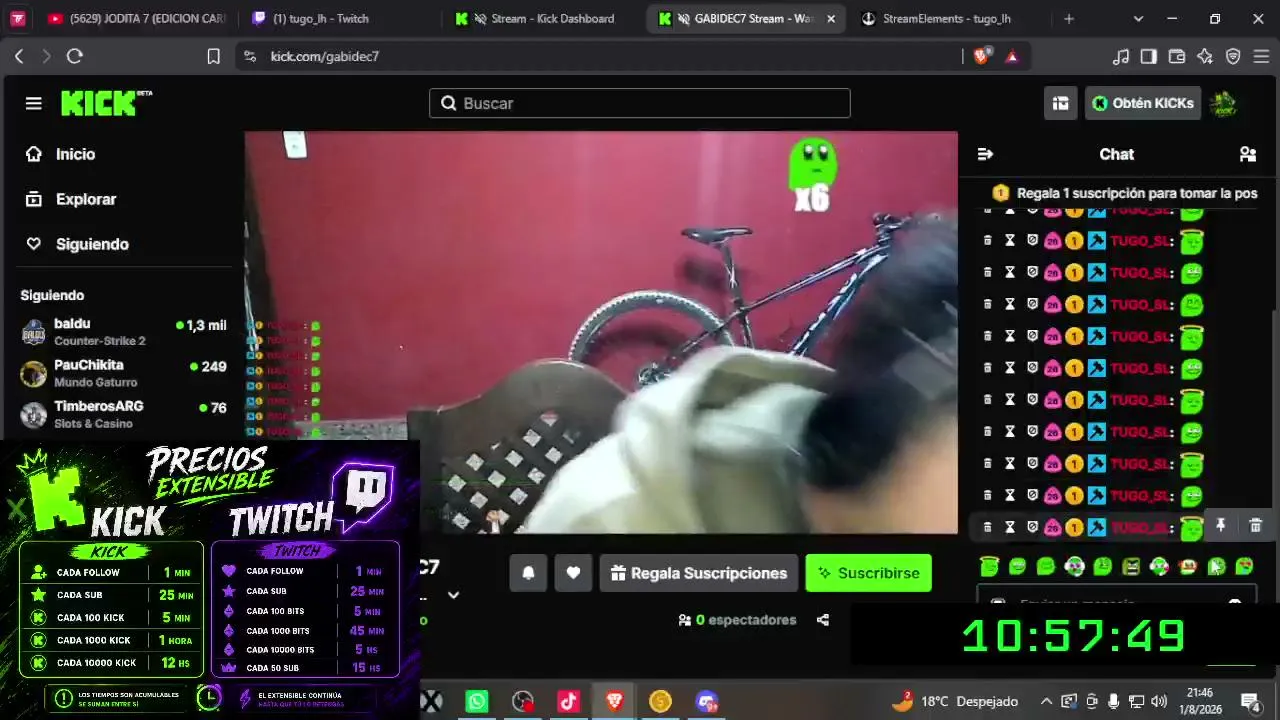This screenshot has width=1280, height=720.
Task: Open the Brave Rewards triangle icon
Action: (x=1012, y=56)
